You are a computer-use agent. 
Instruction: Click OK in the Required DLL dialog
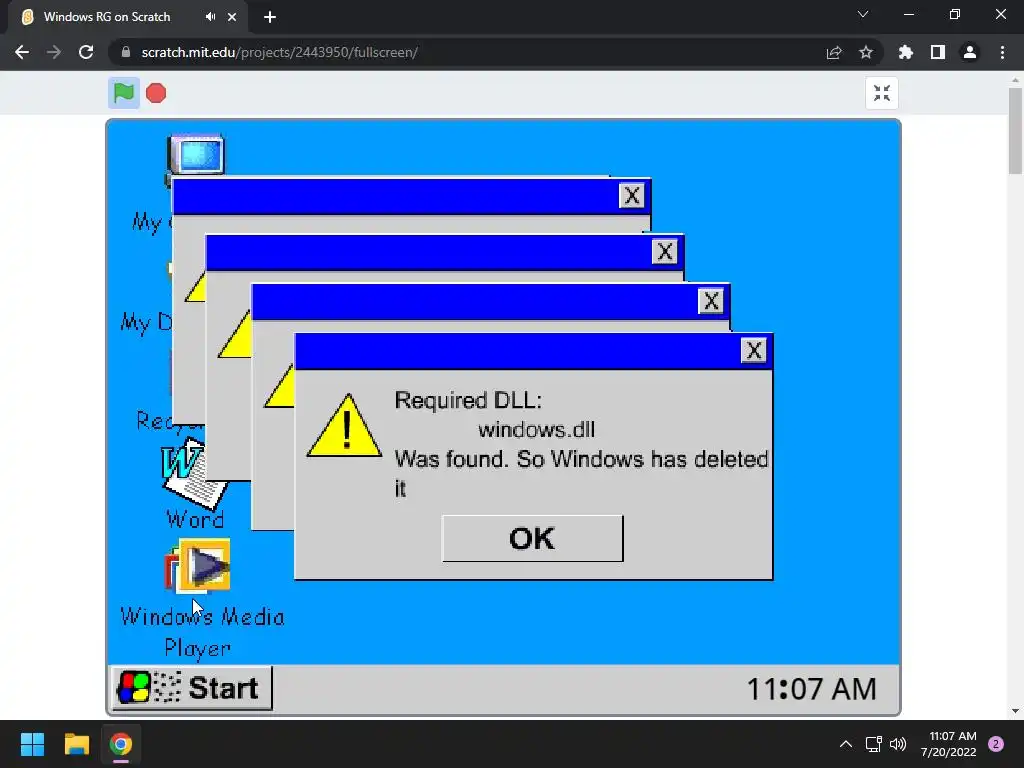532,538
